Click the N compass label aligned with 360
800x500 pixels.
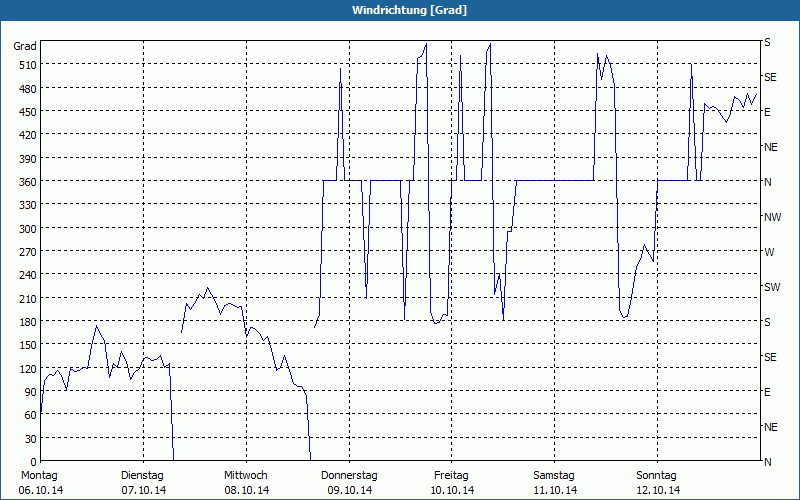click(x=767, y=182)
